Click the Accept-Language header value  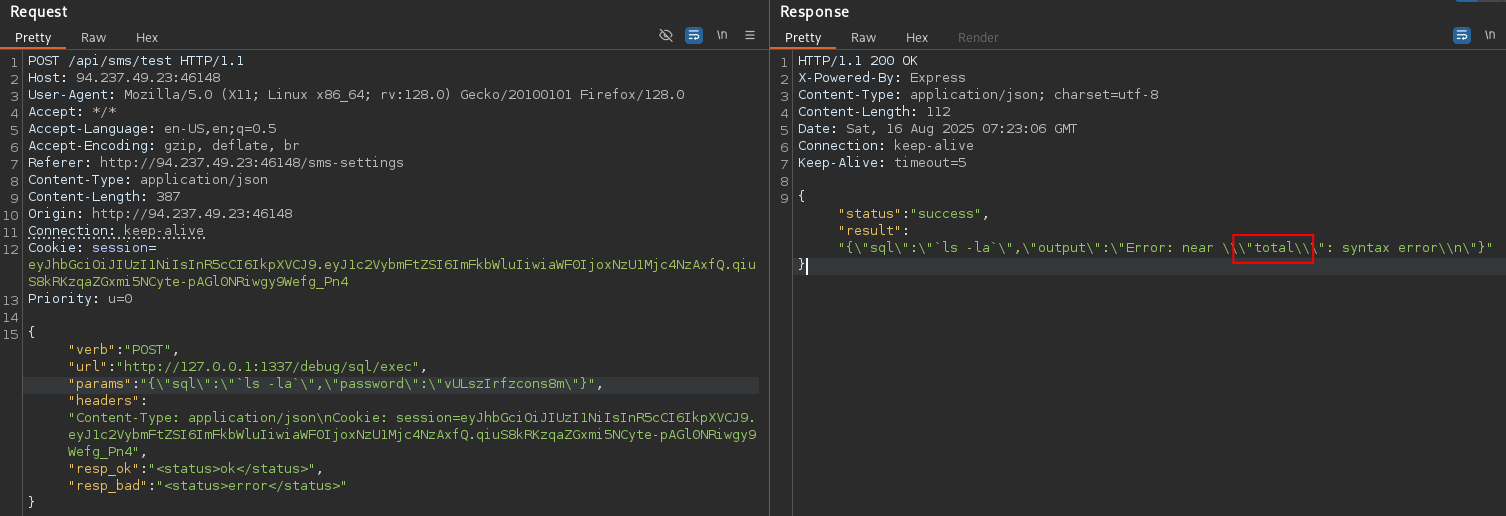220,128
